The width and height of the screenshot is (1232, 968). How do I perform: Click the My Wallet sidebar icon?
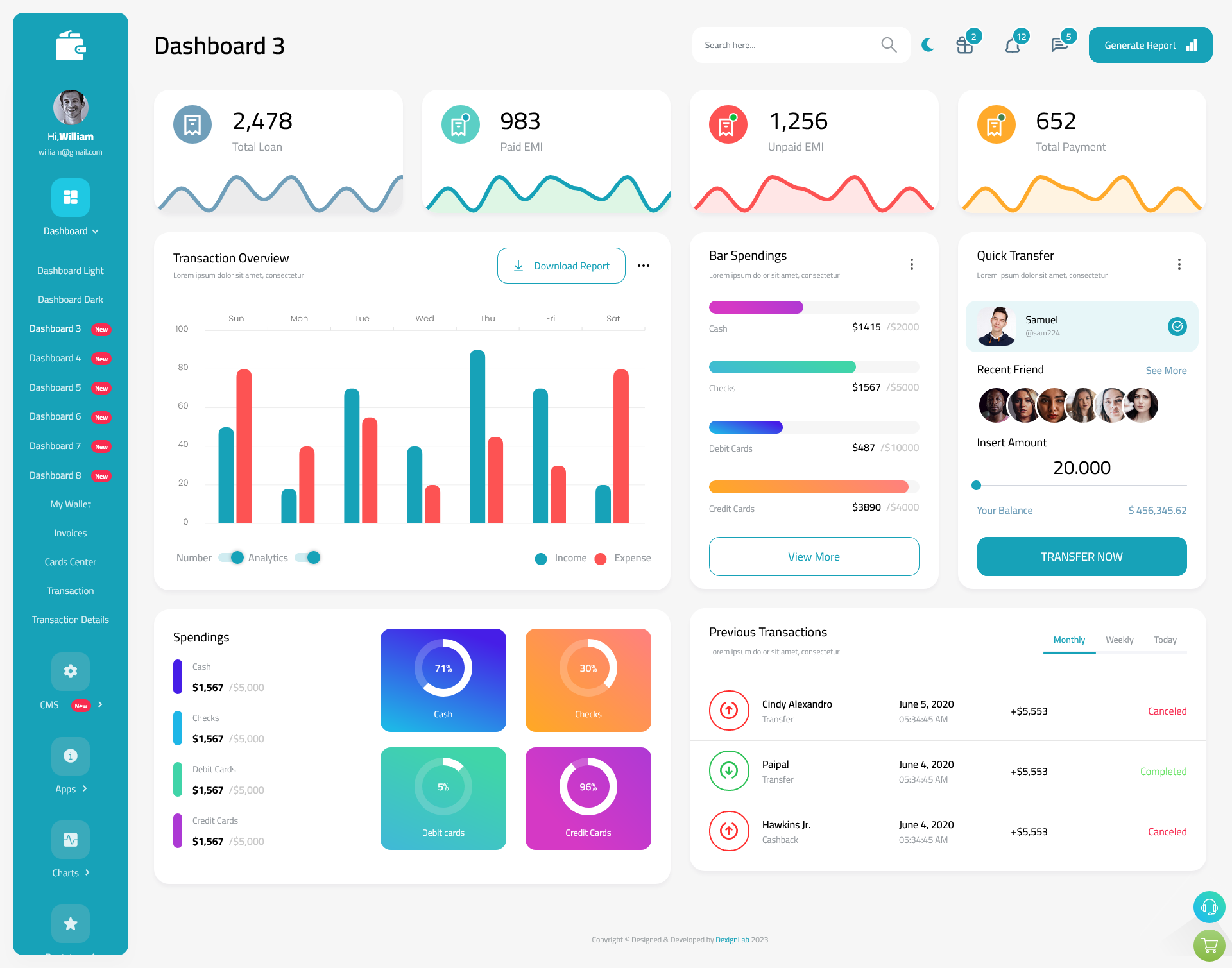pos(69,503)
